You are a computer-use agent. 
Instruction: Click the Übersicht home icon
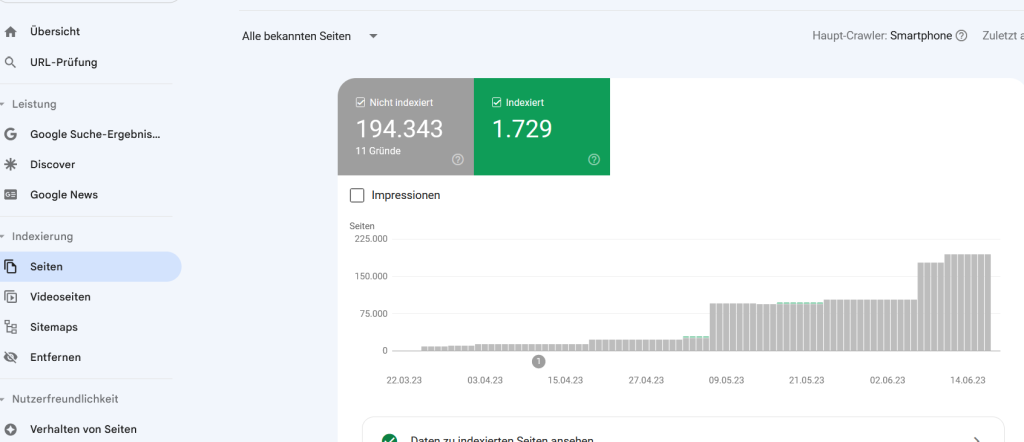click(x=10, y=31)
